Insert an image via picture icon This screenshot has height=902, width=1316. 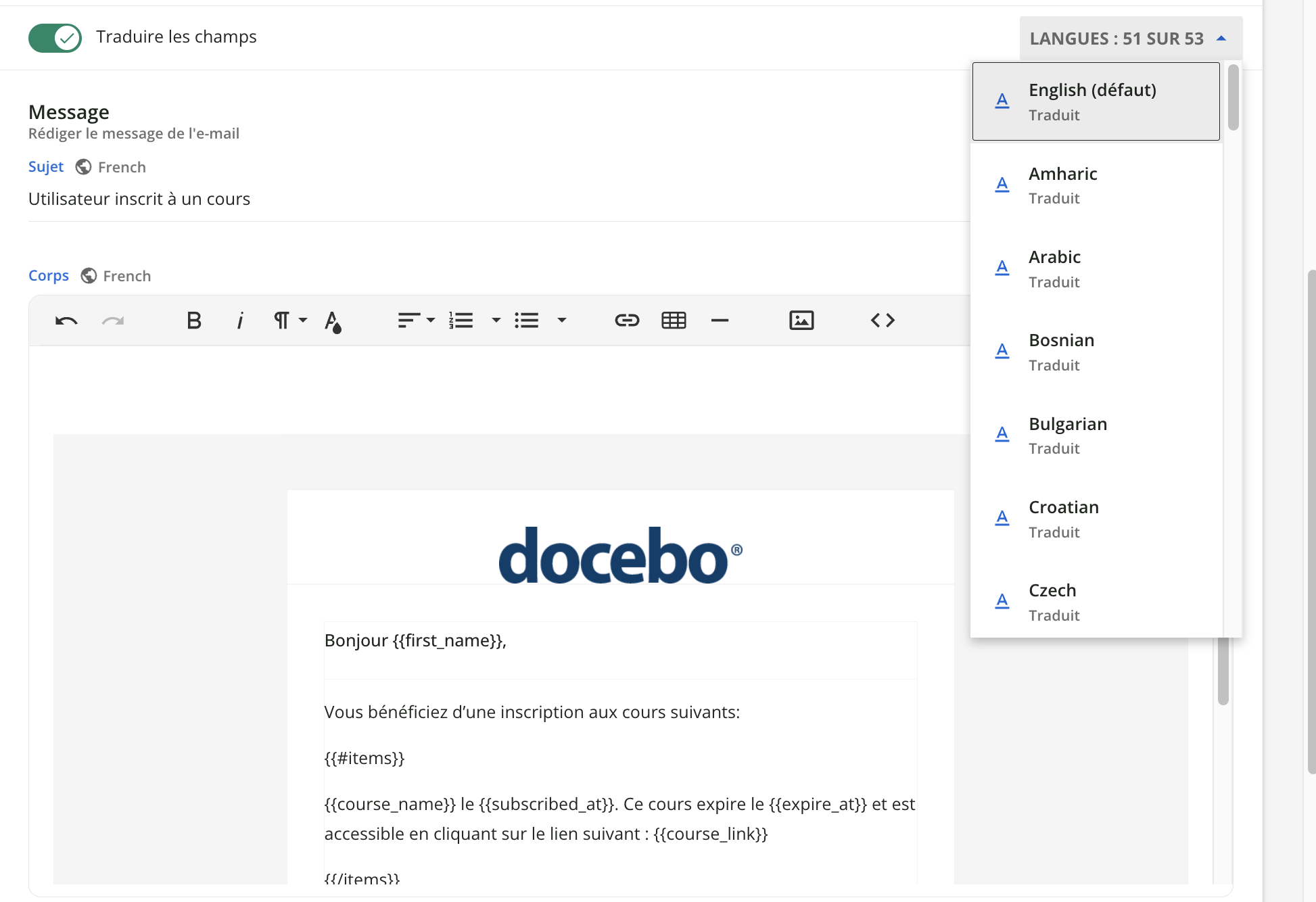pos(801,321)
